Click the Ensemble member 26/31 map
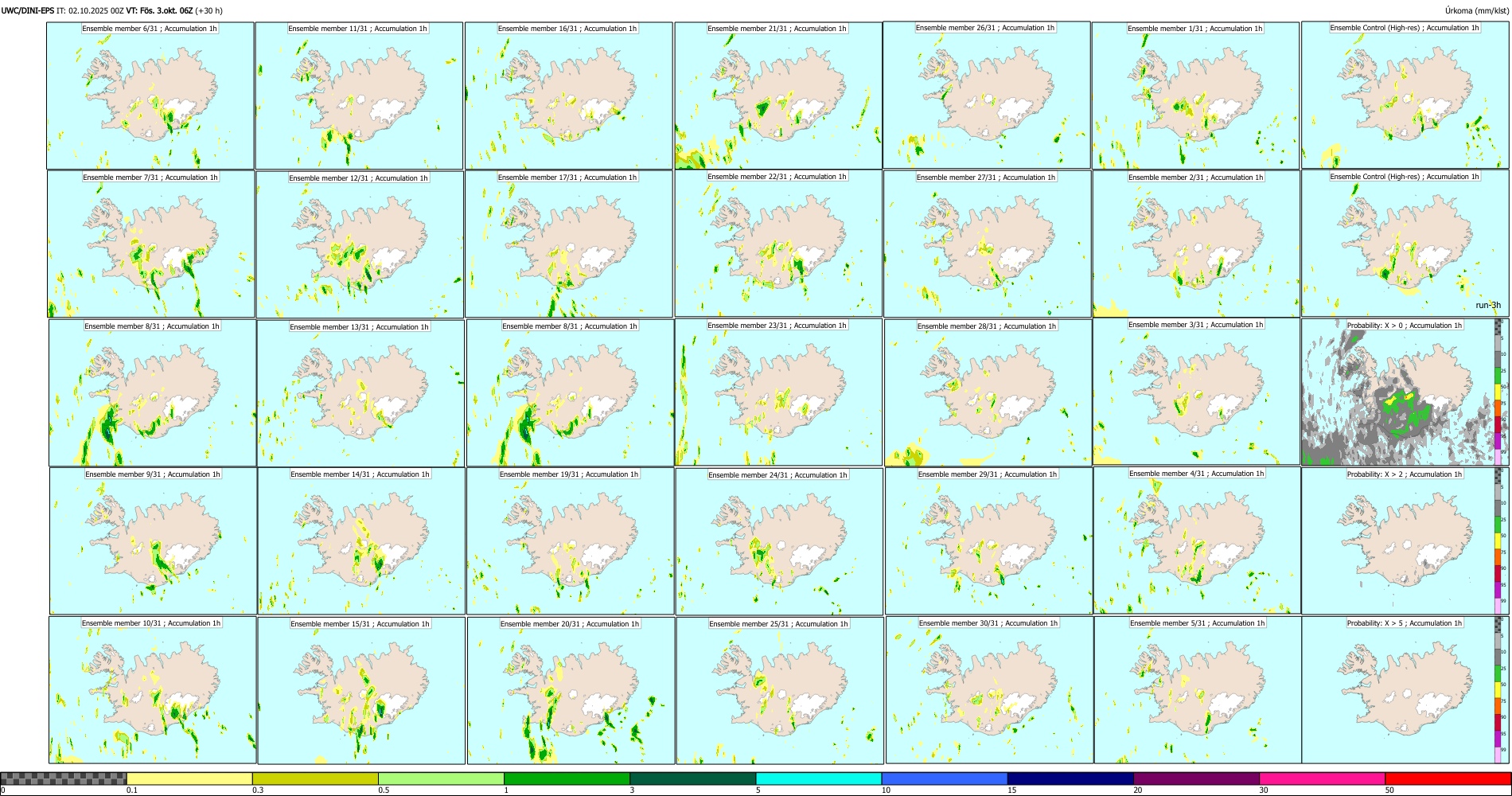Image resolution: width=1512 pixels, height=796 pixels. click(987, 95)
